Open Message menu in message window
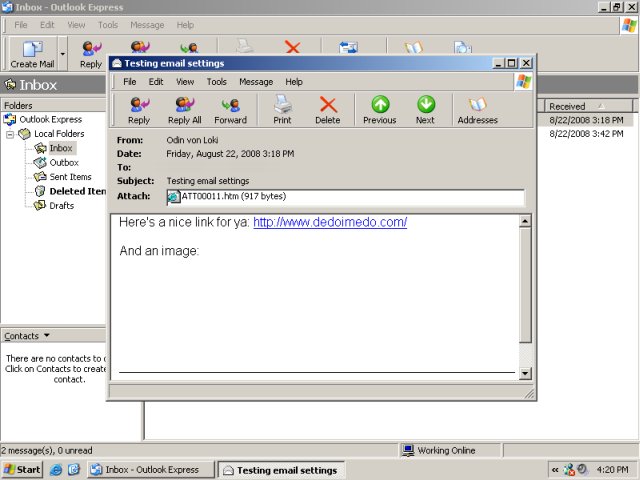 256,82
